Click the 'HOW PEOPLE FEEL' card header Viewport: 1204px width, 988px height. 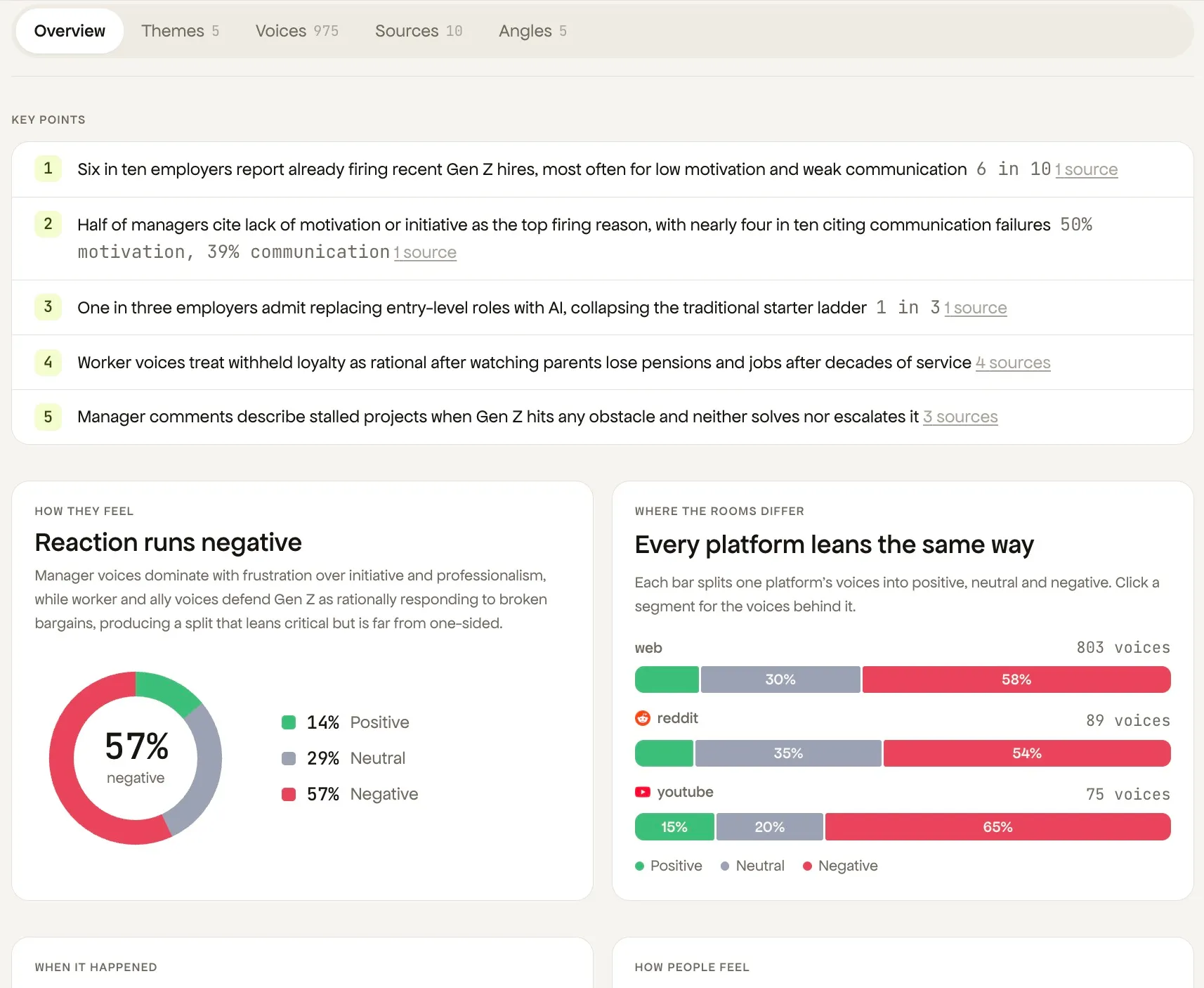coord(692,967)
